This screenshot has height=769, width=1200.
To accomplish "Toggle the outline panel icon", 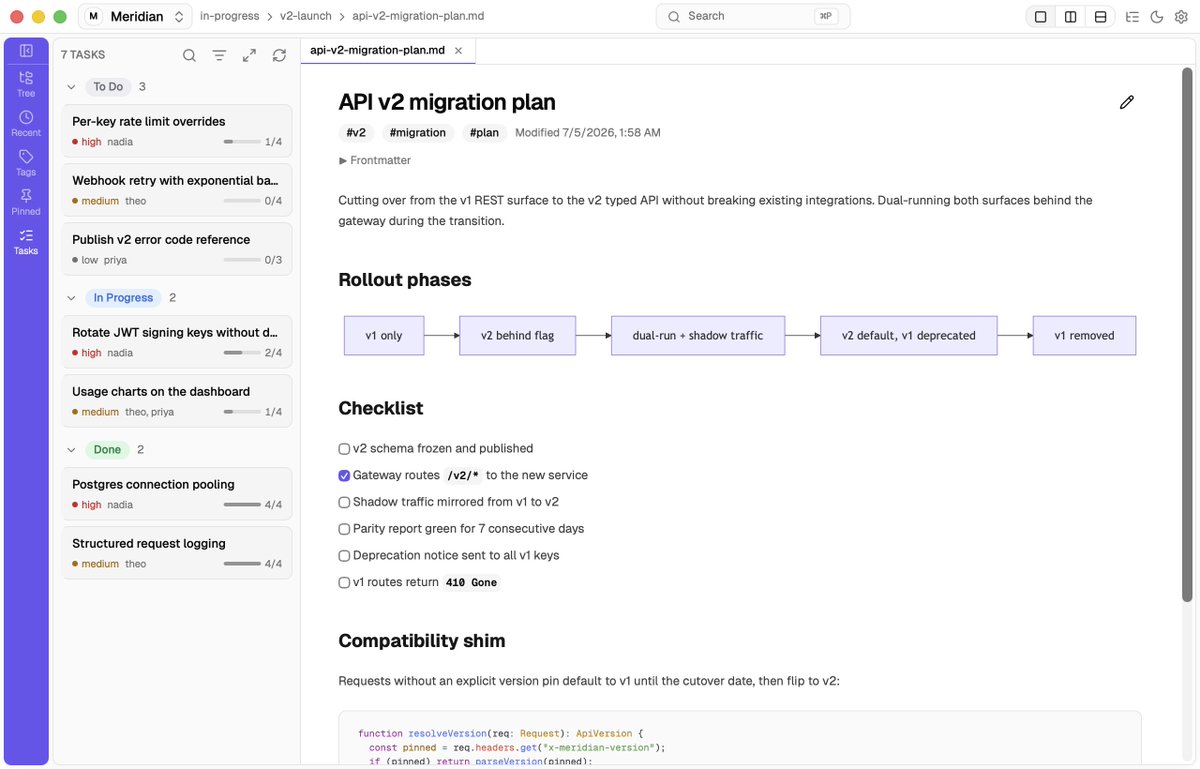I will tap(1132, 17).
